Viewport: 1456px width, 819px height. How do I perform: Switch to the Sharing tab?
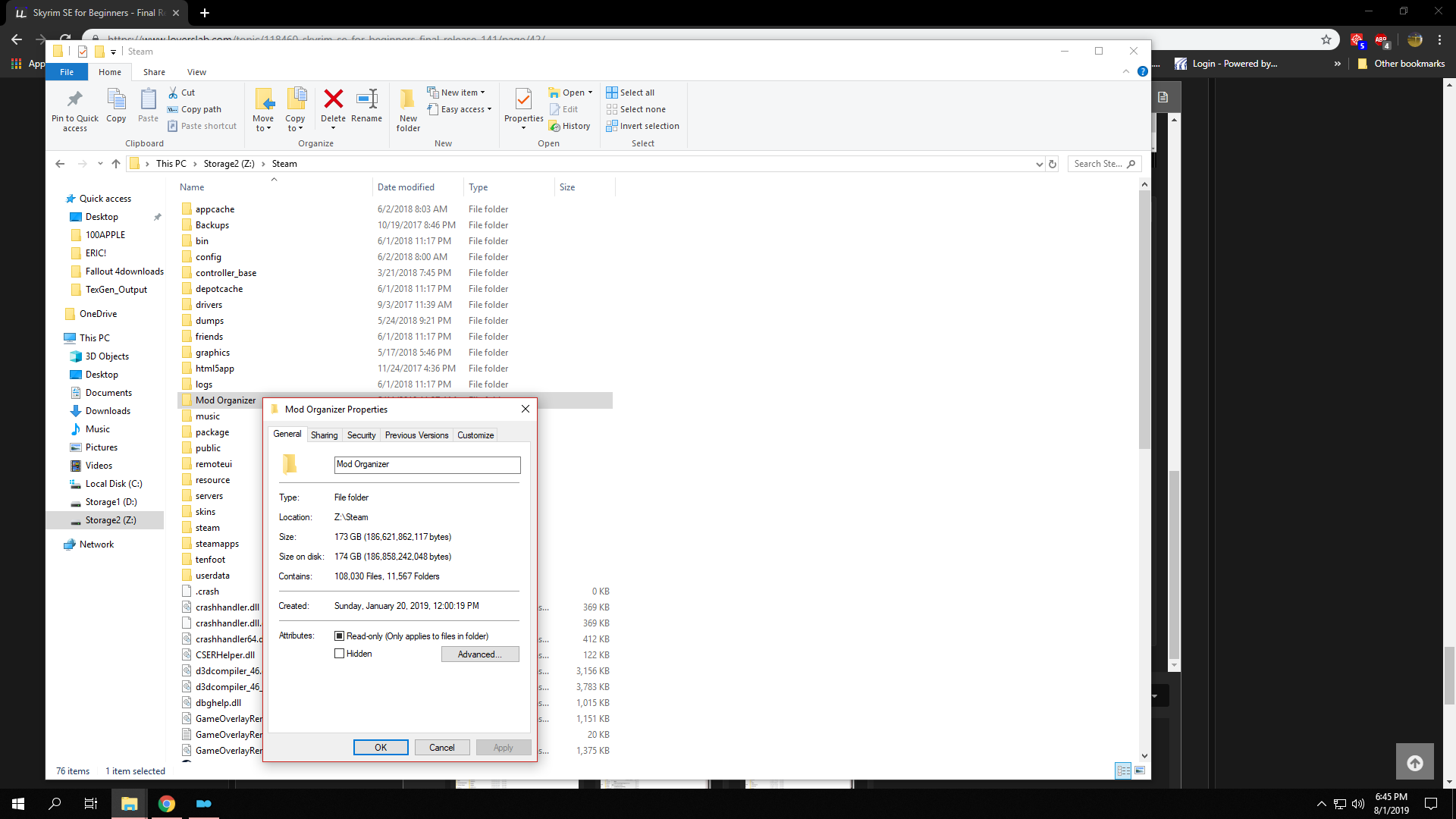tap(324, 435)
